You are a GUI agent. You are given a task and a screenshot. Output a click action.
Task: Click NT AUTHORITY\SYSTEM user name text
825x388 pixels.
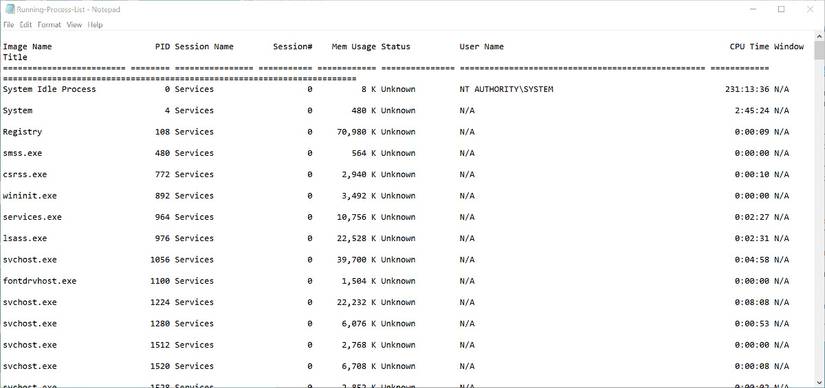point(506,89)
